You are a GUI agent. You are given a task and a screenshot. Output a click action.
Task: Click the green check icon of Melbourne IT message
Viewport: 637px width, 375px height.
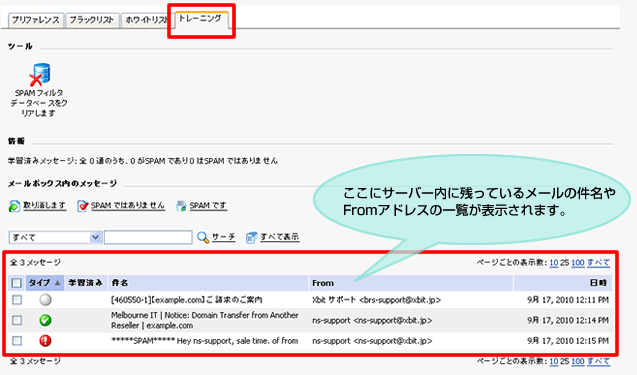[46, 320]
